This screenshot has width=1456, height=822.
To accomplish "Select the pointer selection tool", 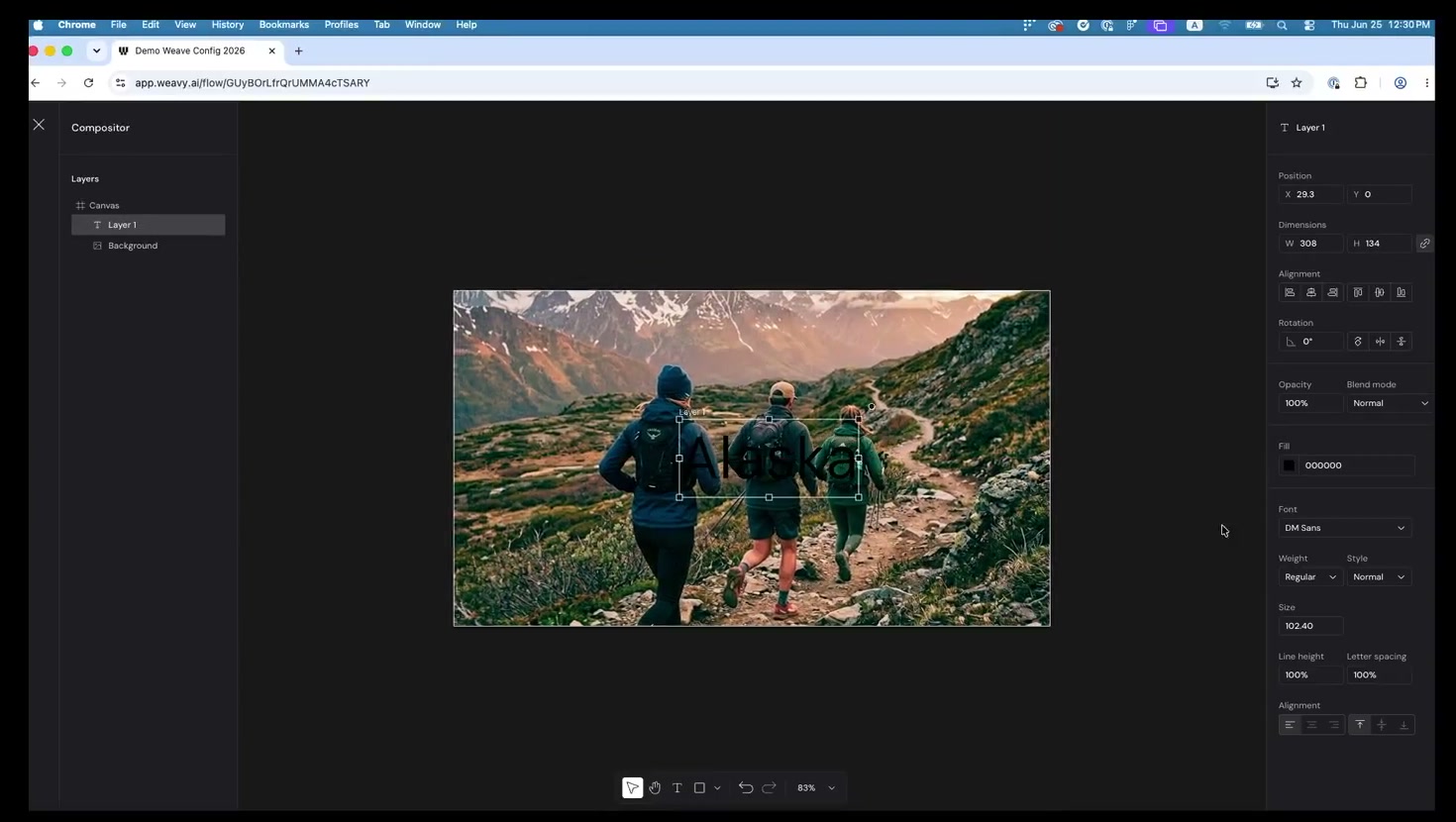I will (x=632, y=787).
